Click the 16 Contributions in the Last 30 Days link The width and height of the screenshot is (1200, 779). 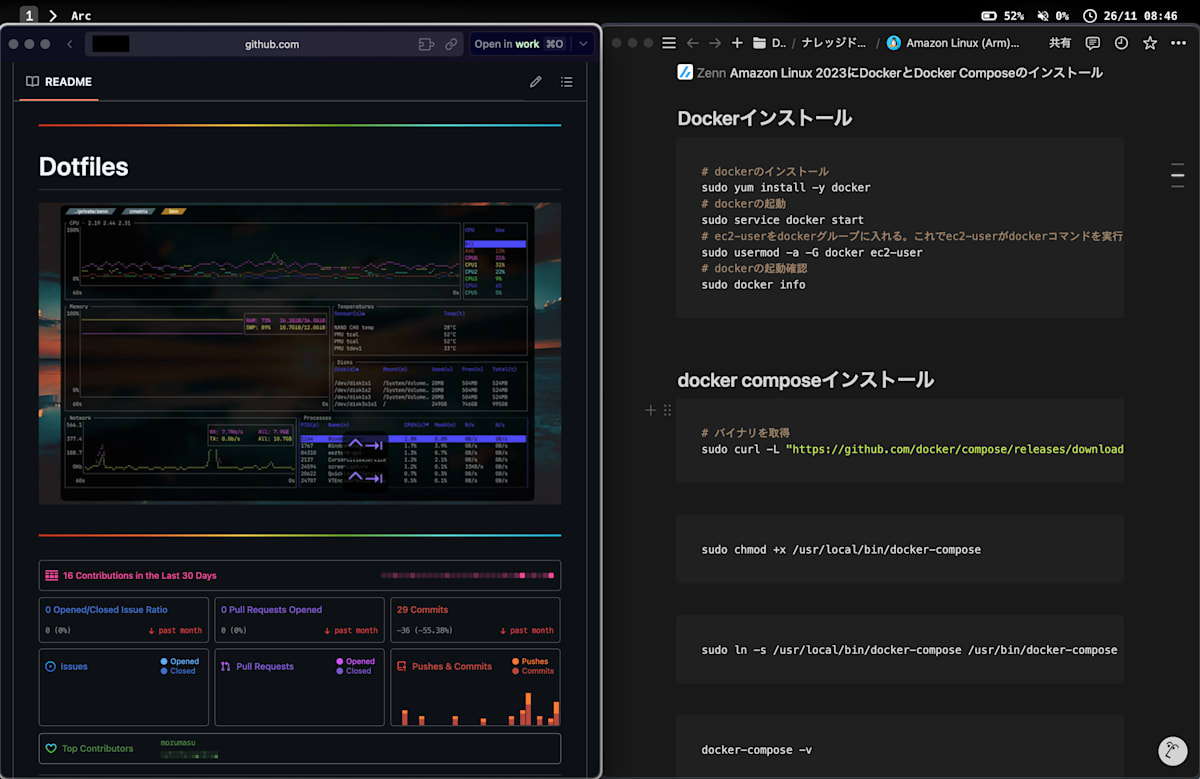coord(139,575)
